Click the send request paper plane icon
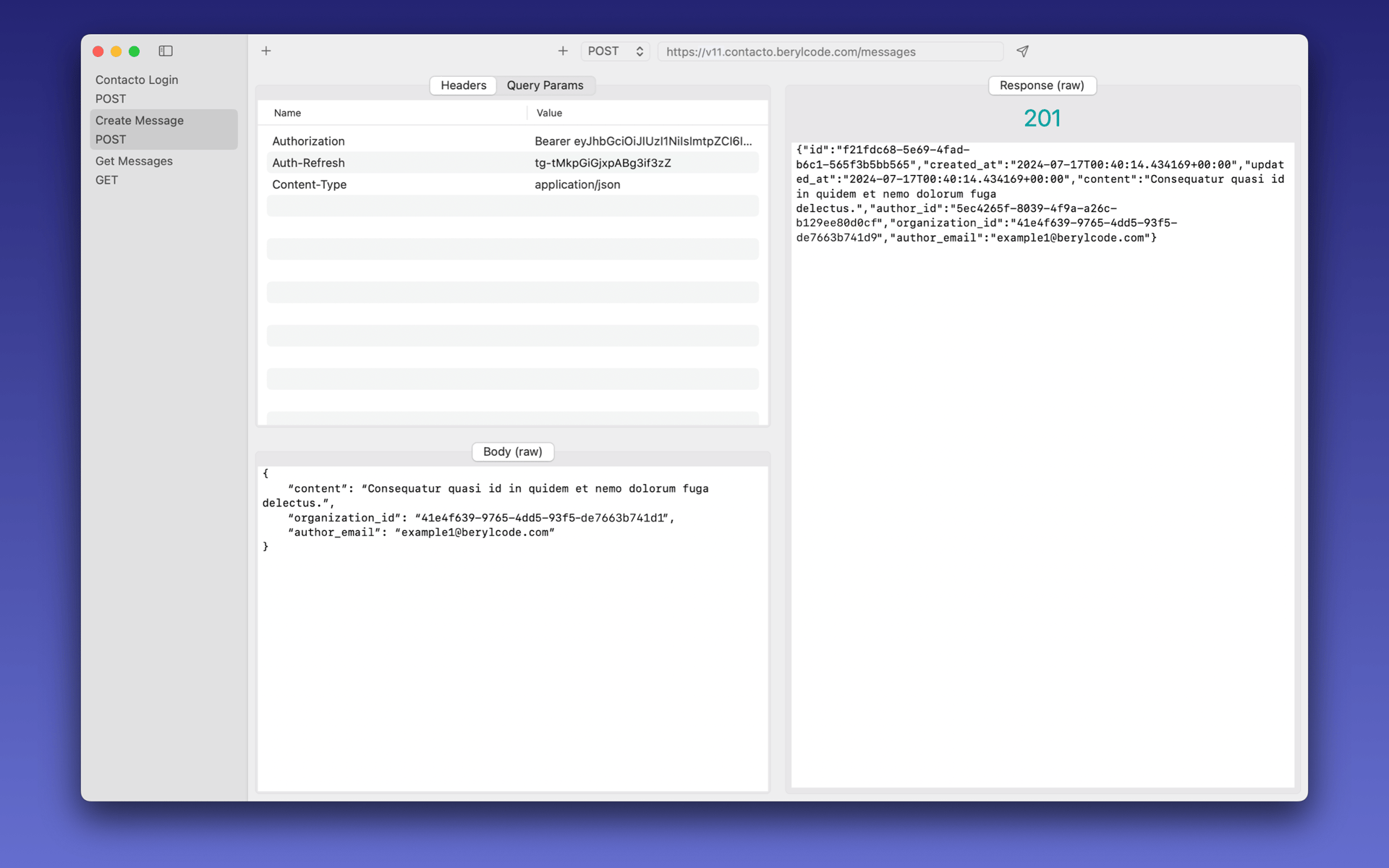This screenshot has height=868, width=1389. (1022, 51)
